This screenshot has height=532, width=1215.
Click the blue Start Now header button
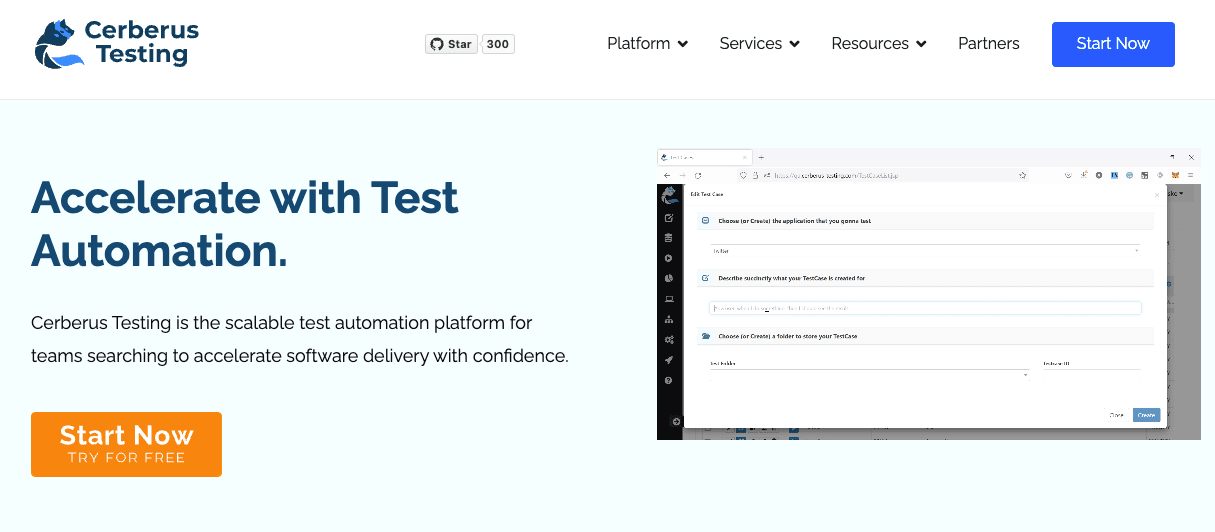point(1112,44)
